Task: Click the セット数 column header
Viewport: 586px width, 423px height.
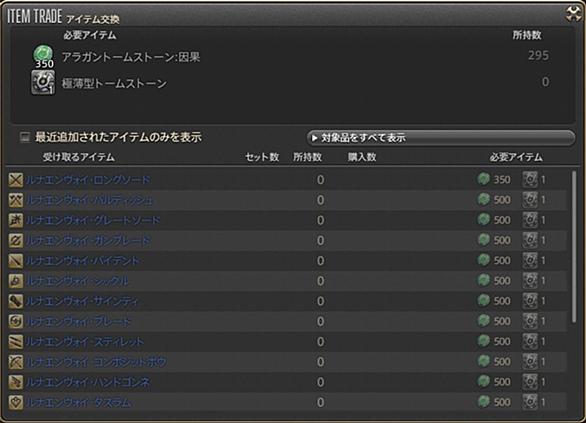Action: [x=262, y=157]
